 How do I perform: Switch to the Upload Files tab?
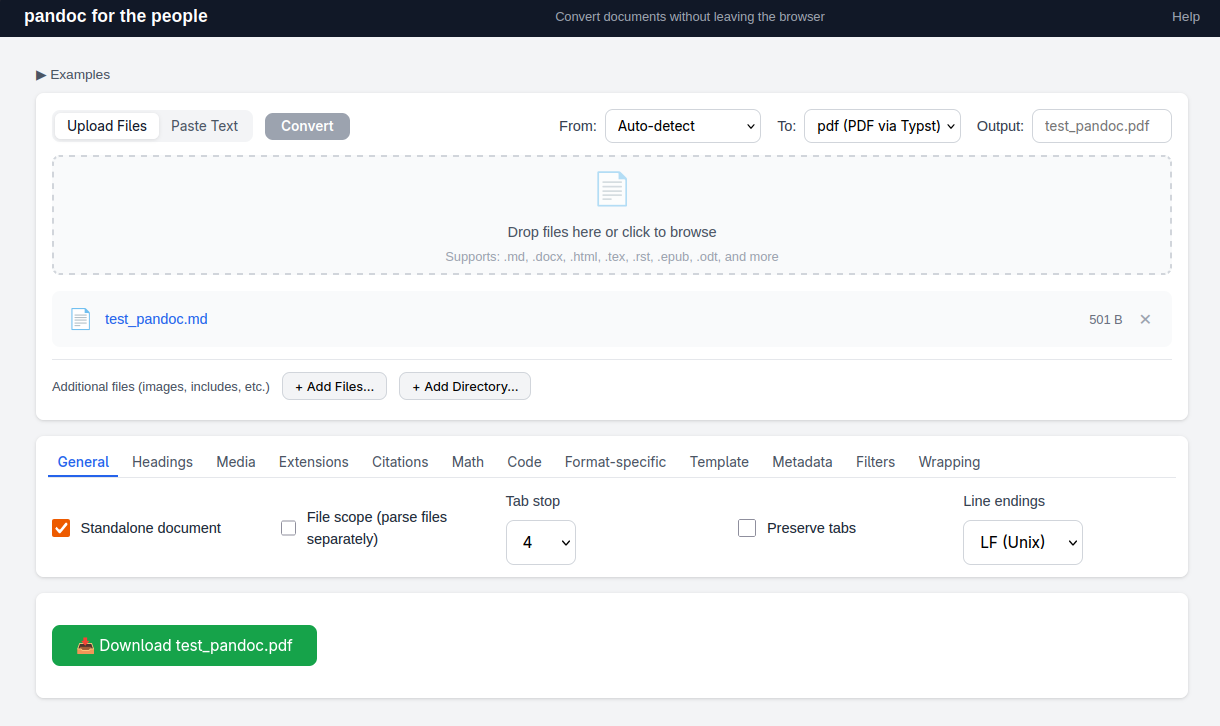107,126
